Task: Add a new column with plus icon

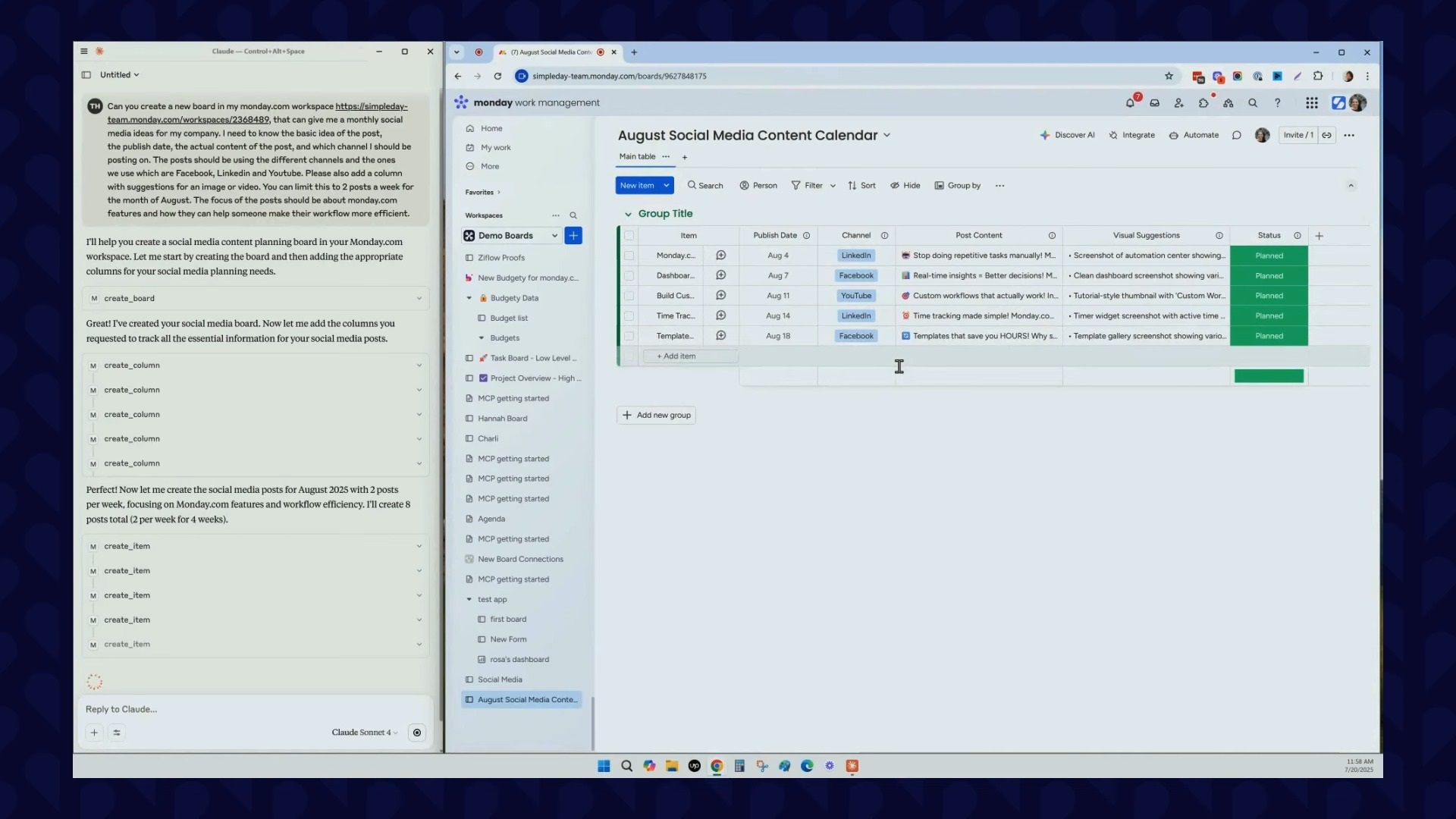Action: click(x=1319, y=236)
